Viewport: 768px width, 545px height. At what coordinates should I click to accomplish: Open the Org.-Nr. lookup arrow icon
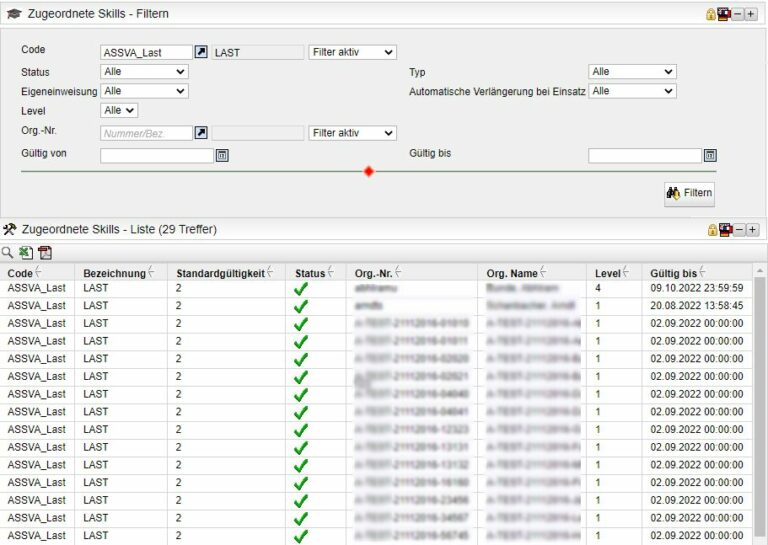201,133
